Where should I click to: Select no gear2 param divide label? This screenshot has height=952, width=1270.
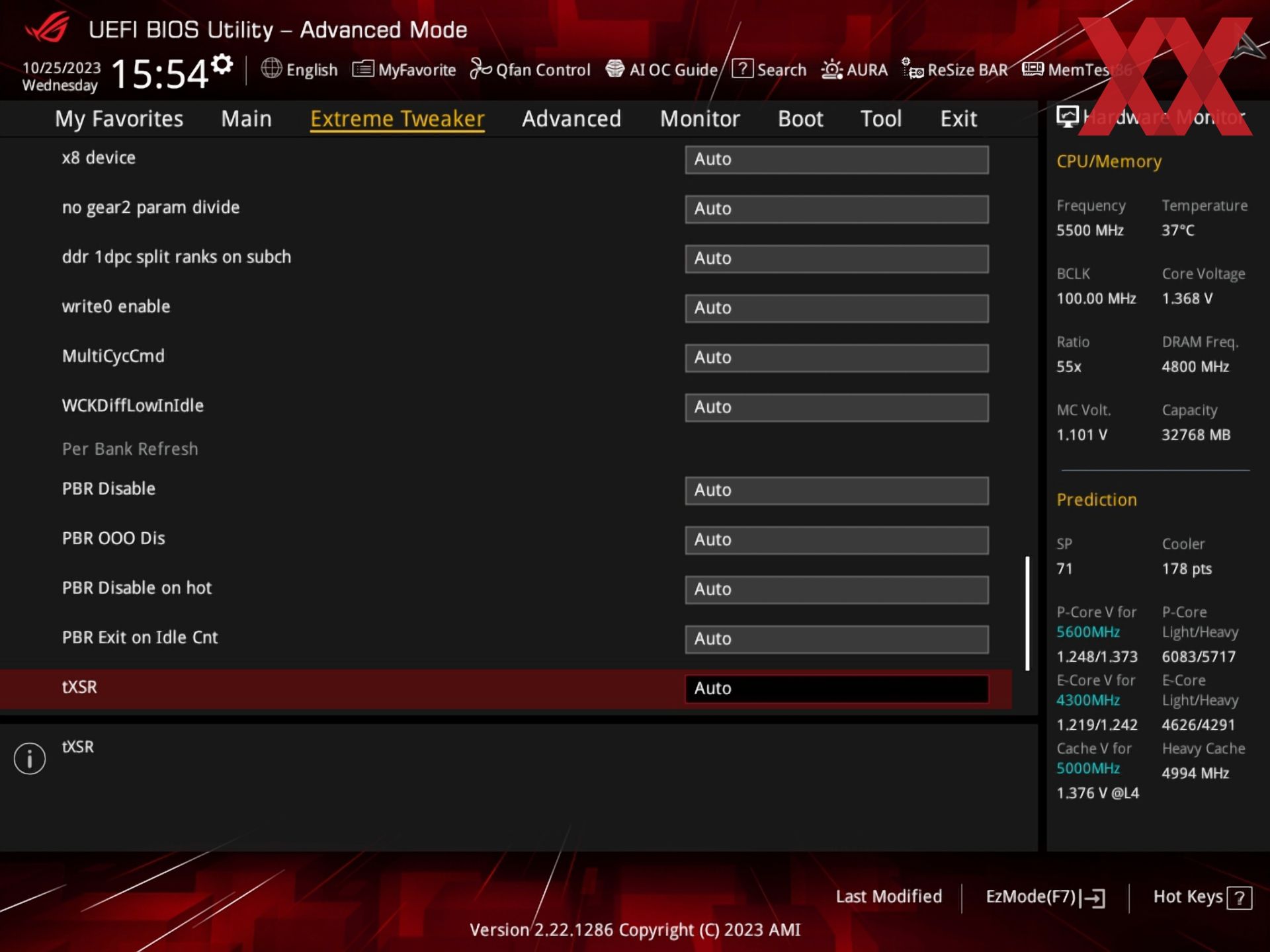[x=151, y=208]
